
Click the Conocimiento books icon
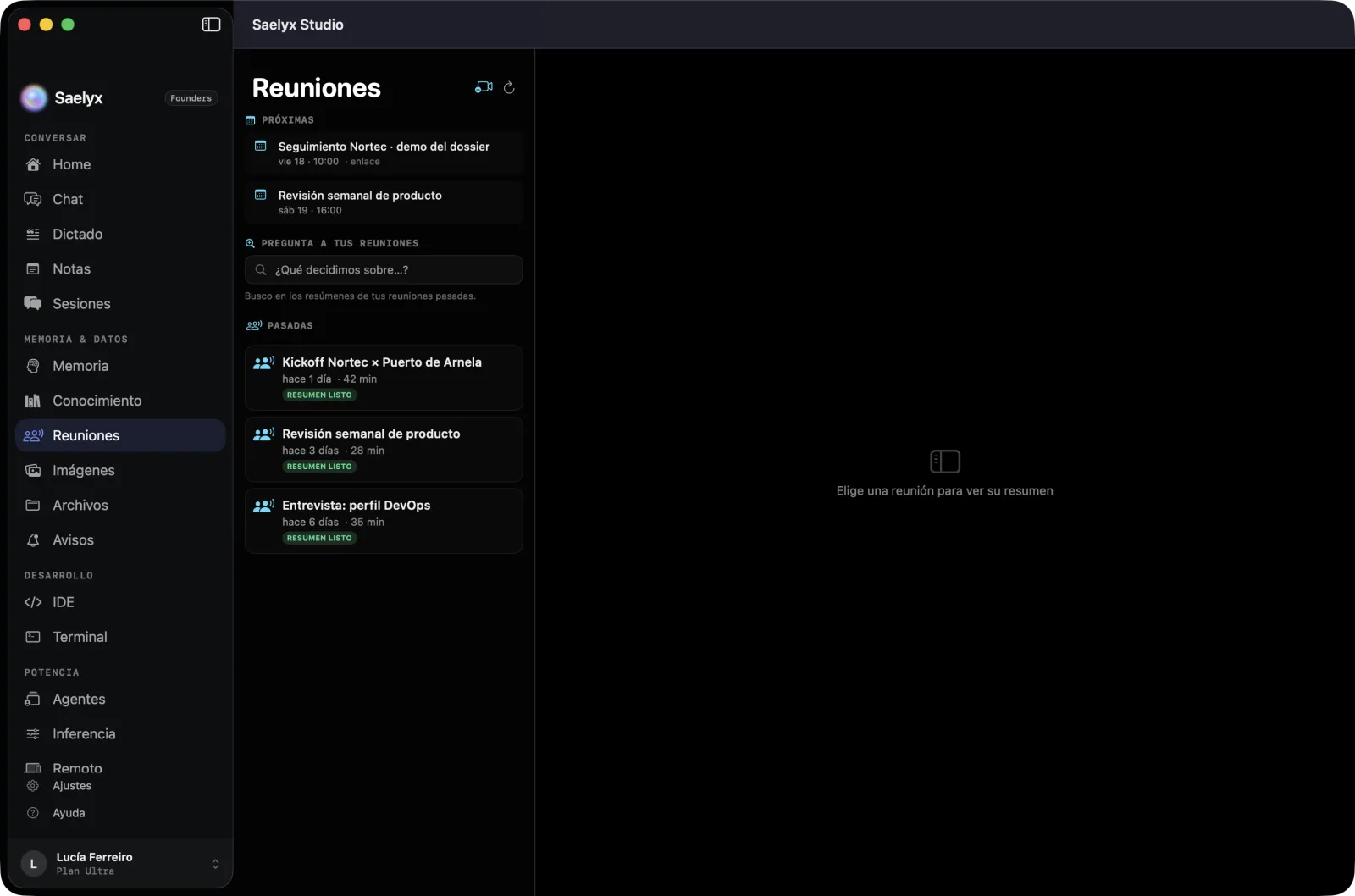tap(33, 401)
